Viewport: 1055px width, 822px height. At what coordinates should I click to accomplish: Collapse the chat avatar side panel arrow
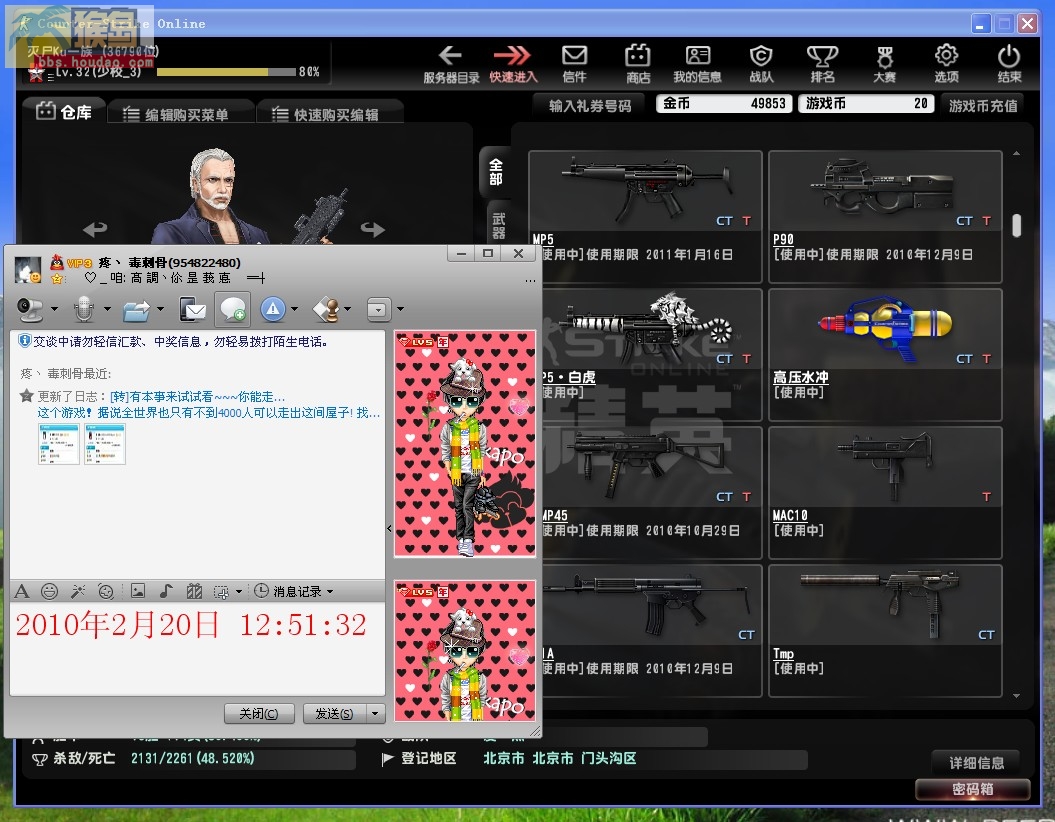390,529
